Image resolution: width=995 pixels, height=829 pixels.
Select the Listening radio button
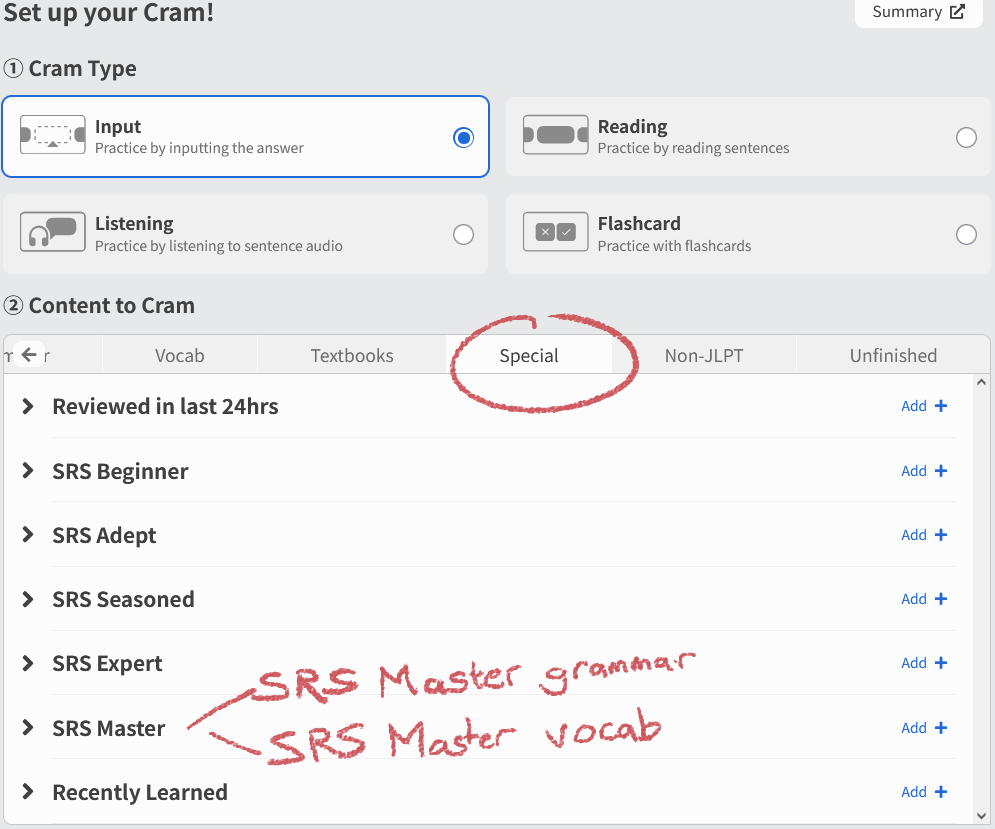coord(463,234)
